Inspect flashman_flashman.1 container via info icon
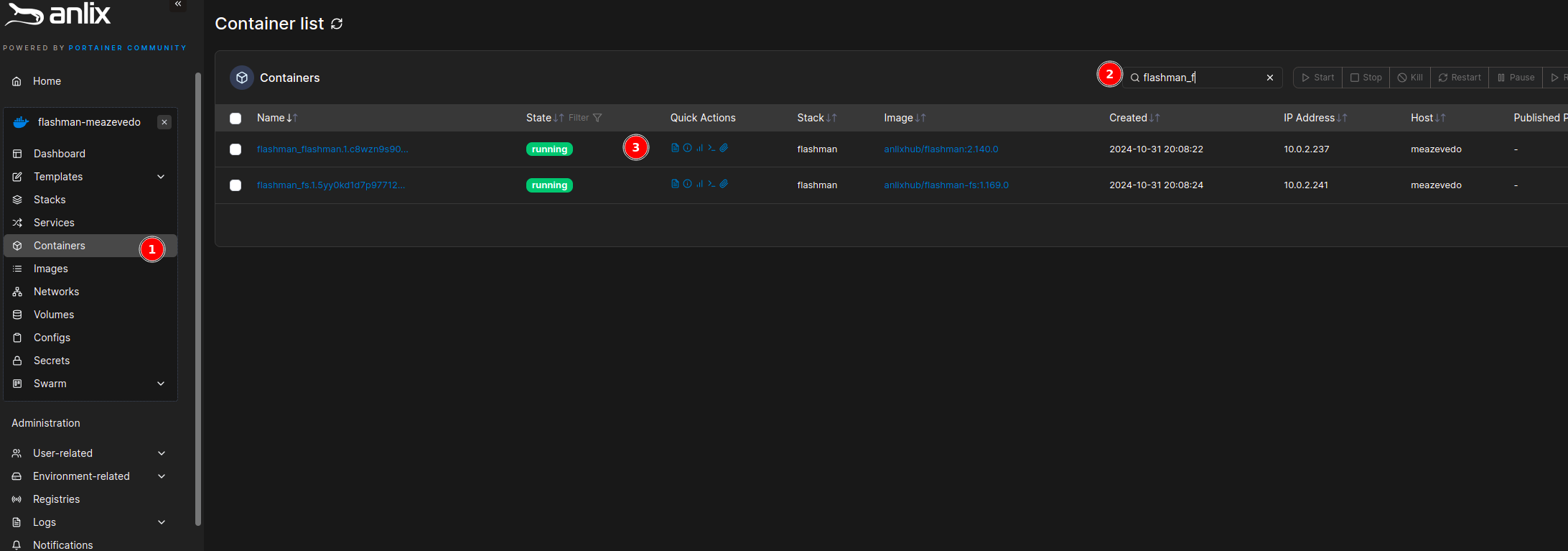 tap(687, 148)
